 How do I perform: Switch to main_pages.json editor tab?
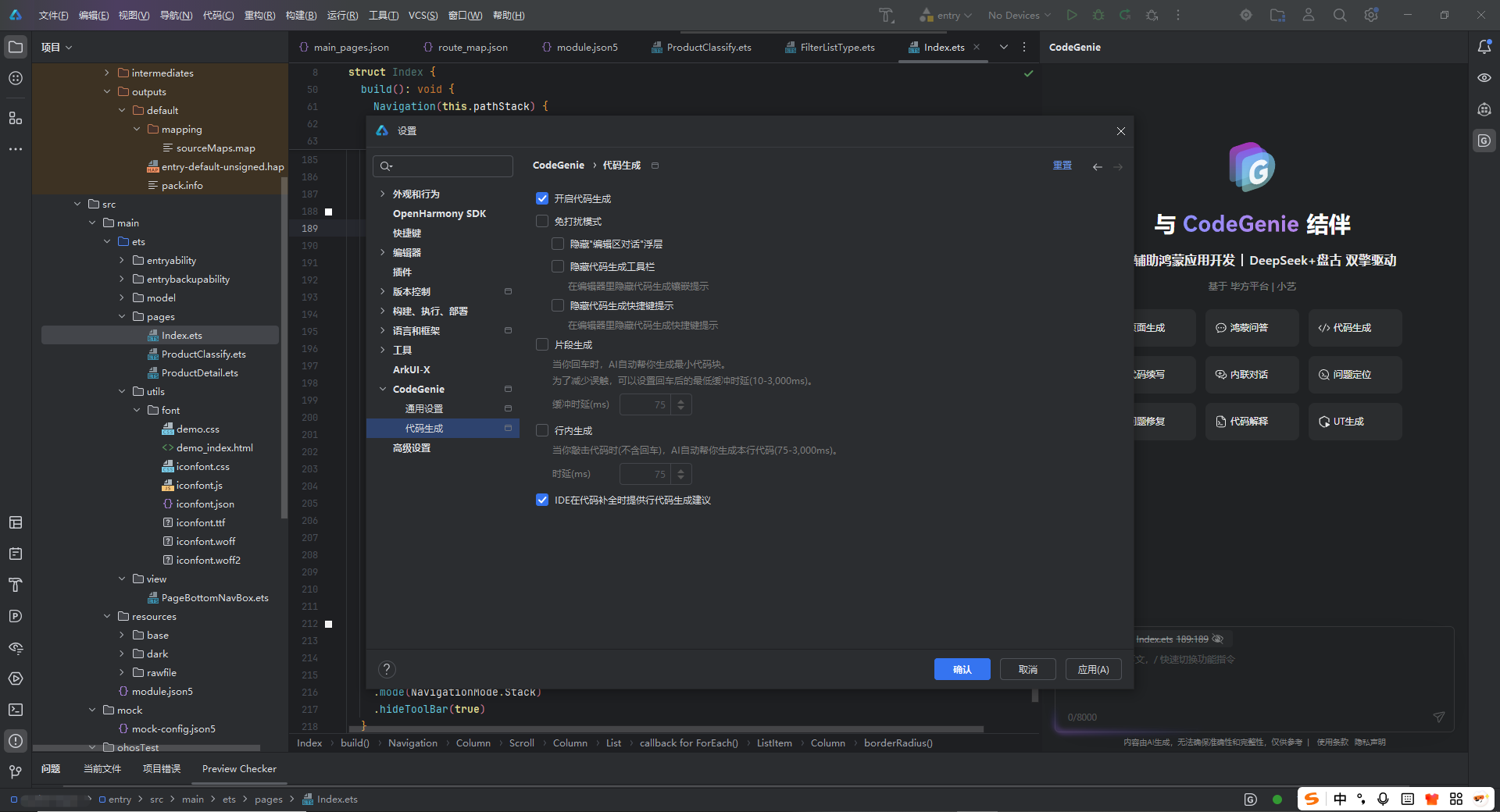coord(344,47)
